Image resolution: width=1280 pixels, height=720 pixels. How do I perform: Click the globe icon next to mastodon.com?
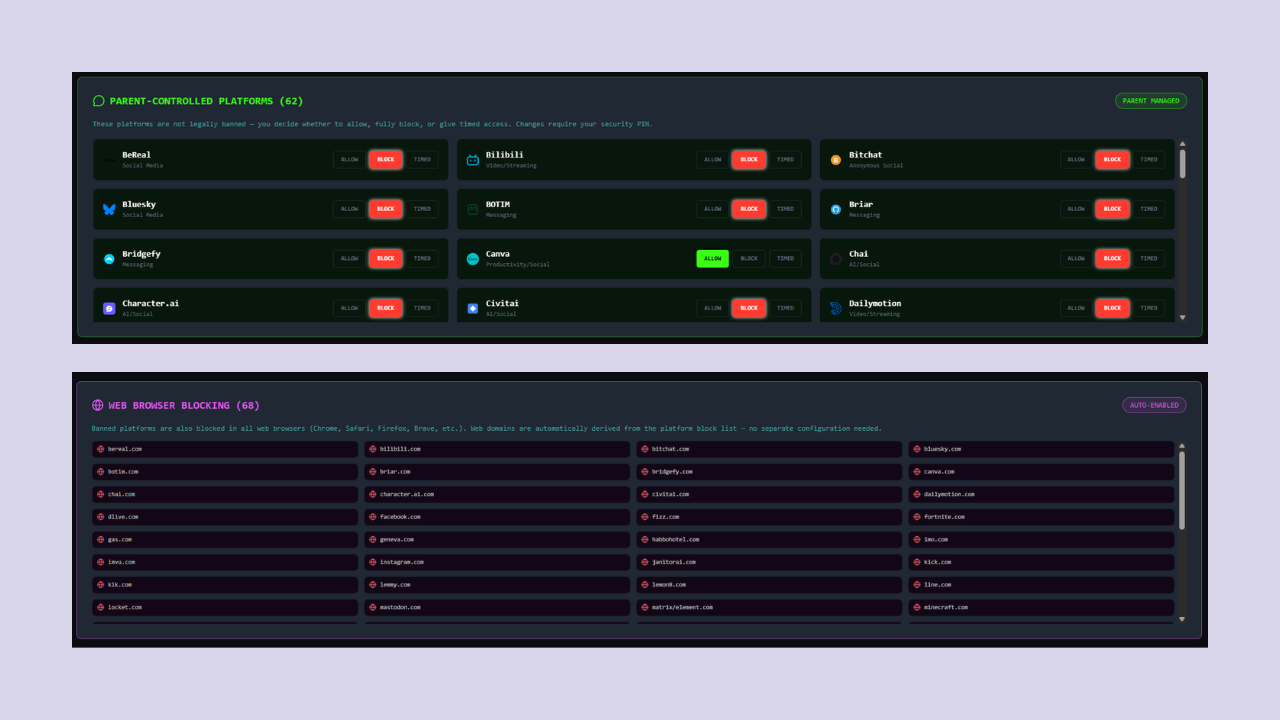pyautogui.click(x=373, y=607)
